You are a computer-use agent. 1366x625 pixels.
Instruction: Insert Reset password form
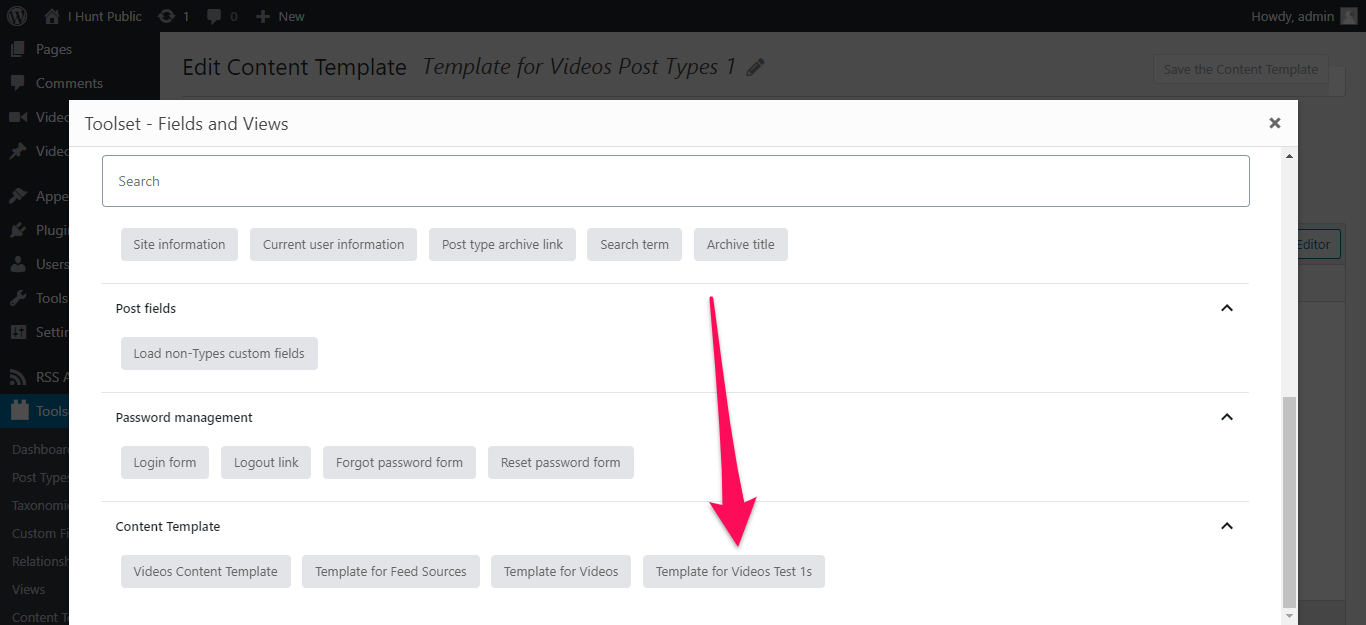tap(561, 462)
